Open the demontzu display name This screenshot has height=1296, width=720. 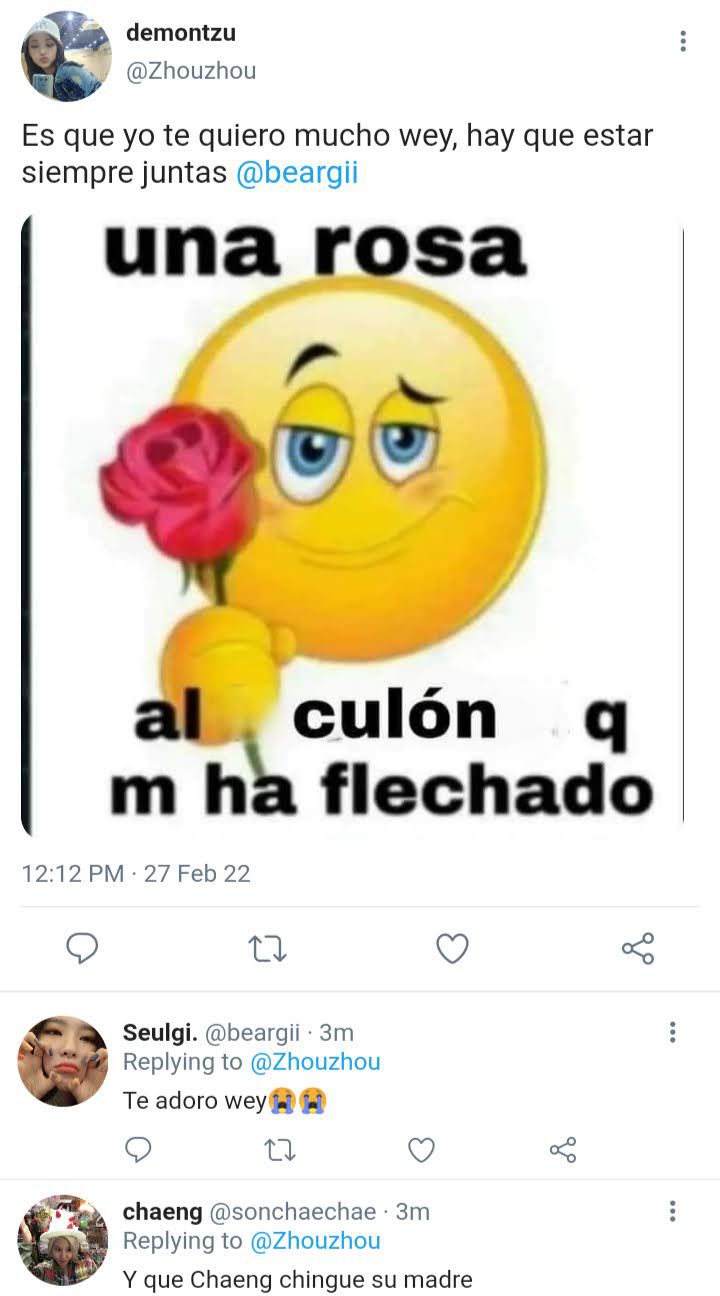click(181, 33)
